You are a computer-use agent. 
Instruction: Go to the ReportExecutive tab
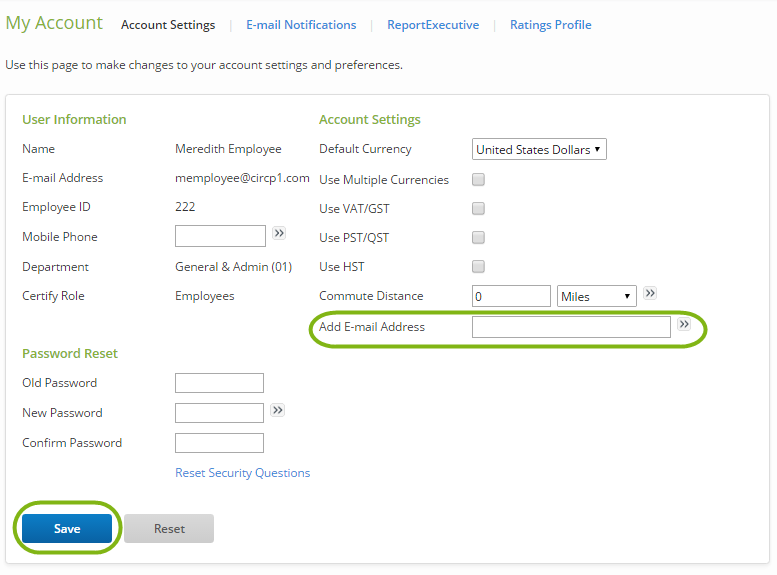coord(433,25)
